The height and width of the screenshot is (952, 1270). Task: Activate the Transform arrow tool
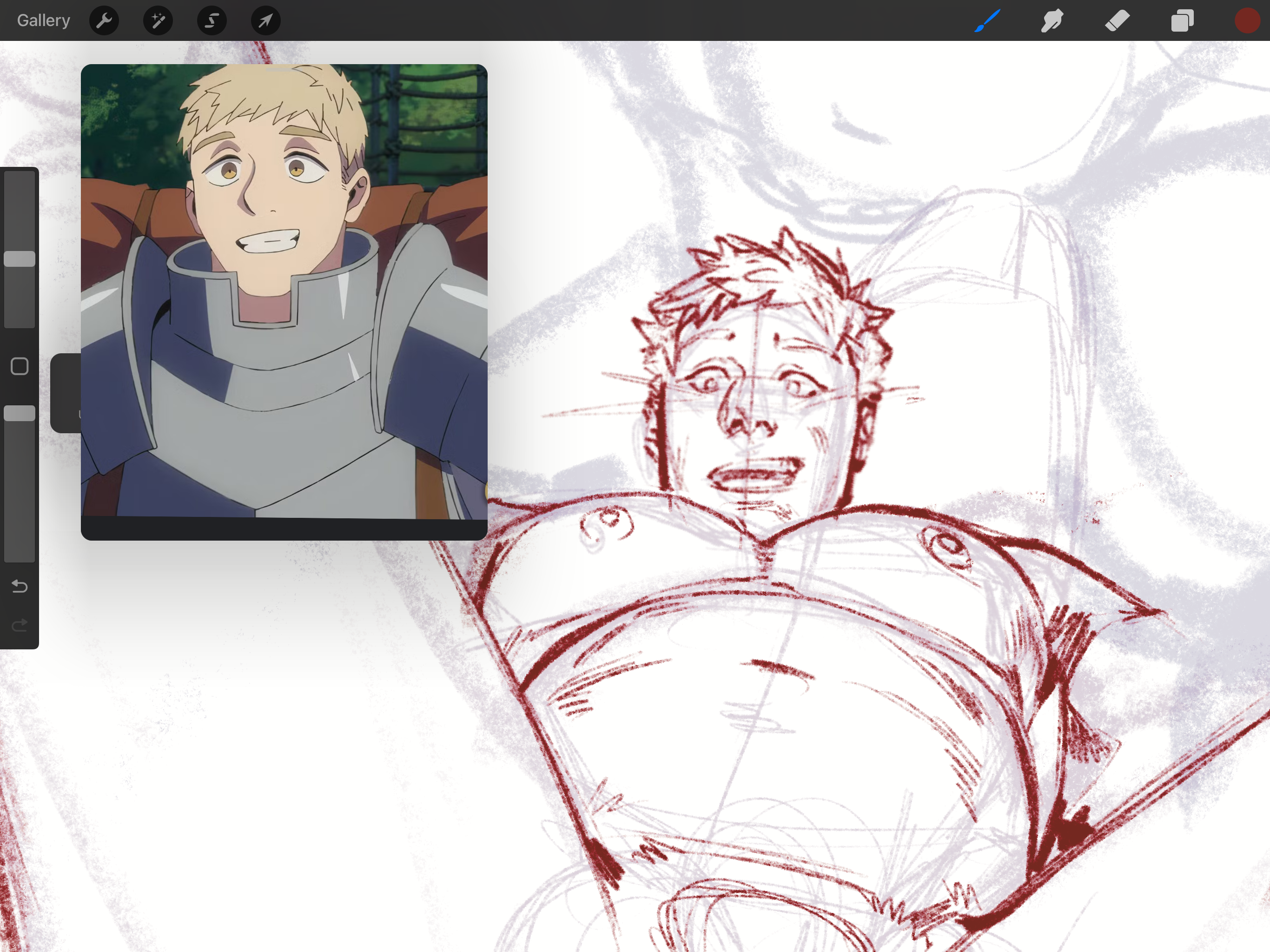pyautogui.click(x=266, y=20)
